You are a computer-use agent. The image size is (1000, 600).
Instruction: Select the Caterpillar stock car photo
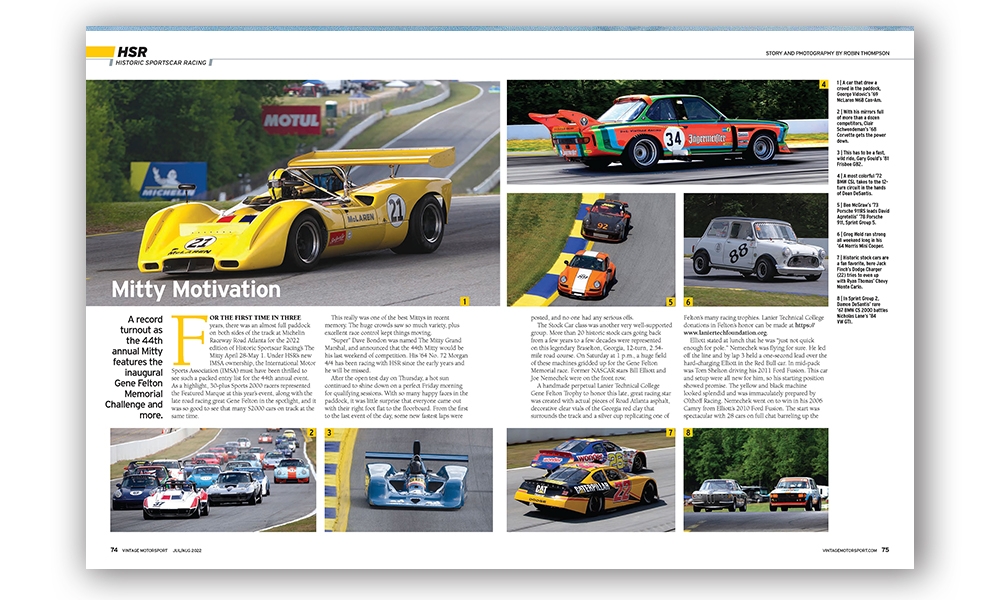click(591, 479)
